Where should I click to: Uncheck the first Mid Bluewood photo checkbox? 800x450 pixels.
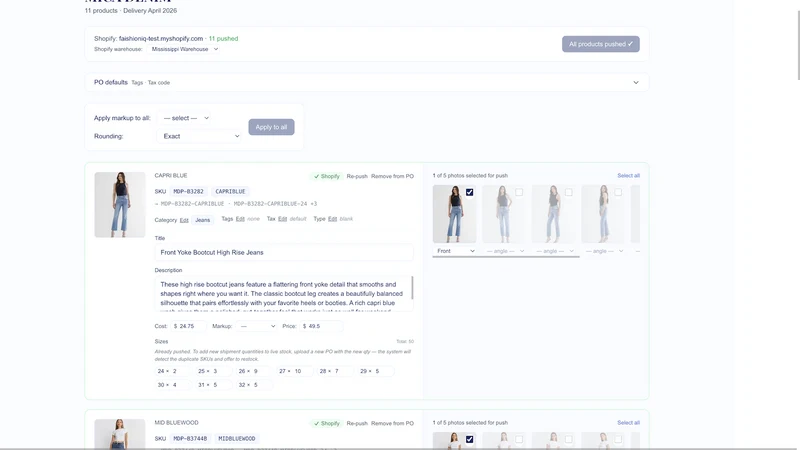(469, 439)
